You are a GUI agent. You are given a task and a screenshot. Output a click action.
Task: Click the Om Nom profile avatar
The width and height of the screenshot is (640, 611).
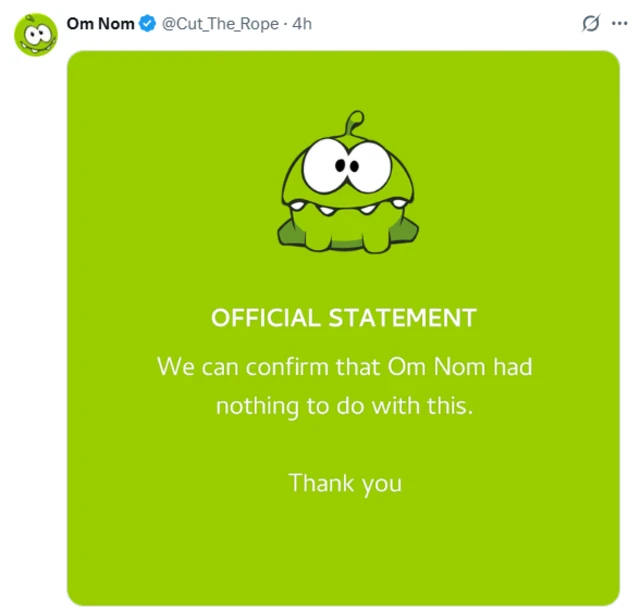(35, 34)
